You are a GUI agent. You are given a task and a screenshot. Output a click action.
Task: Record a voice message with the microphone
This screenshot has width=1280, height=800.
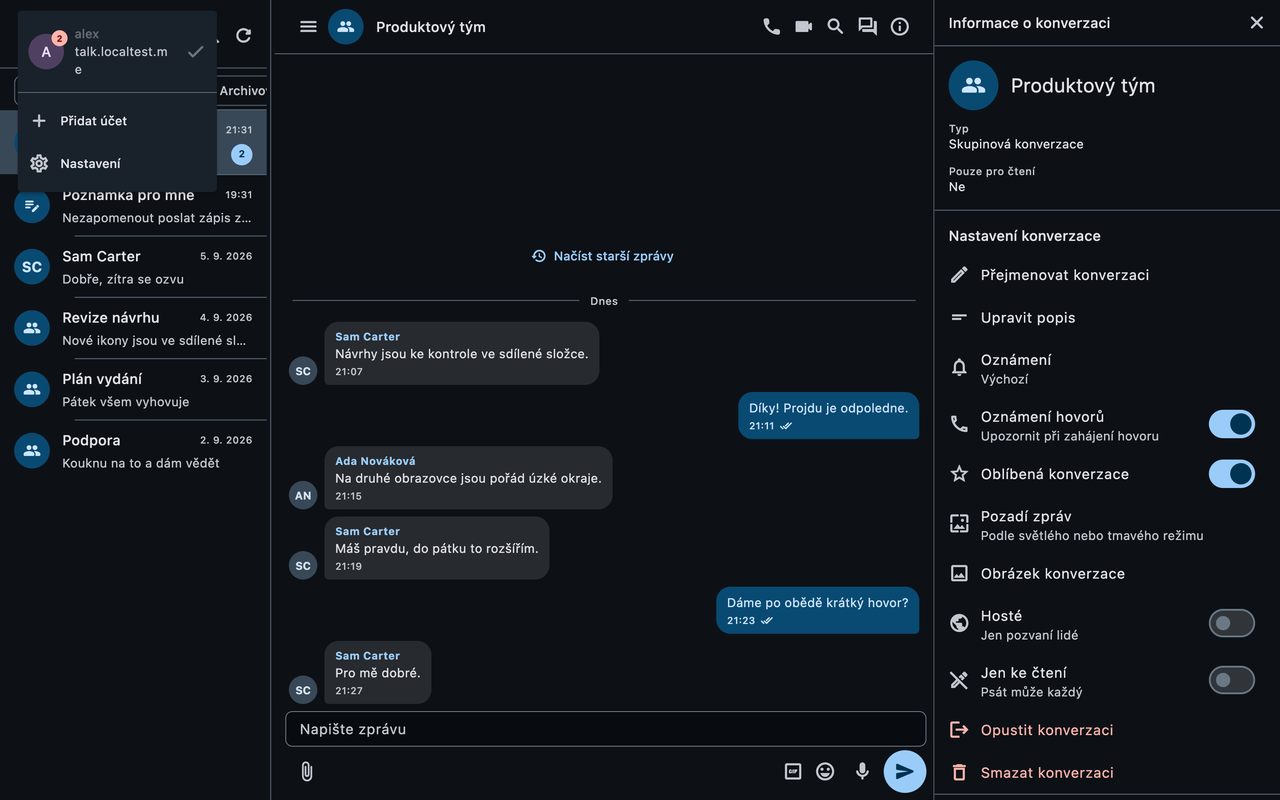tap(862, 771)
